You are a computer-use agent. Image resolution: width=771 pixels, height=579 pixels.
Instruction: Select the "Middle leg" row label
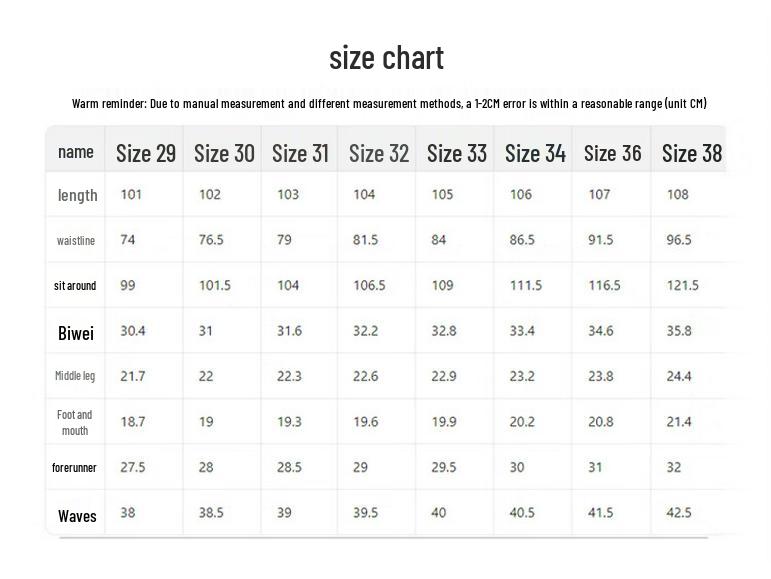coord(75,376)
